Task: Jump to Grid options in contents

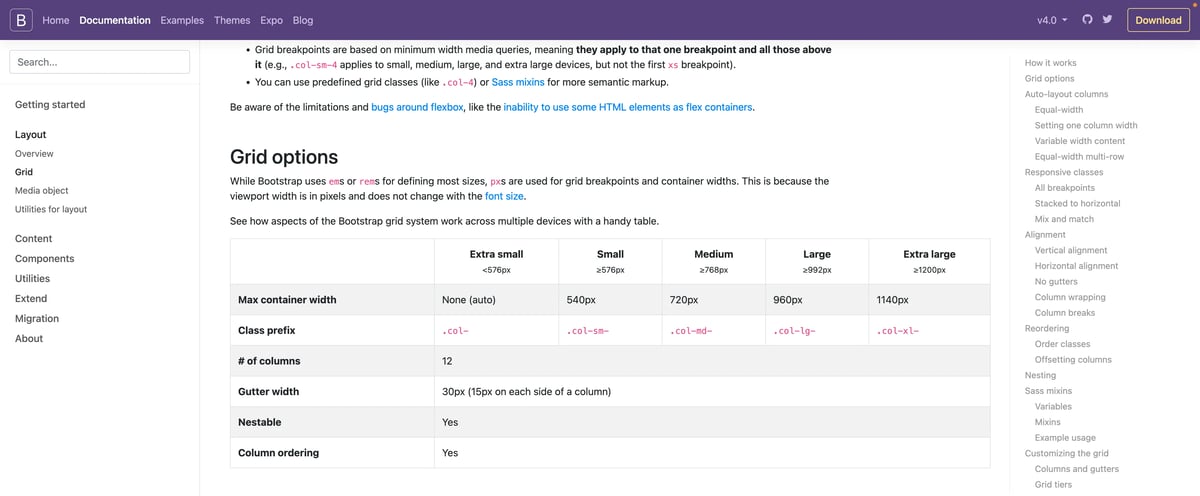Action: tap(1050, 78)
